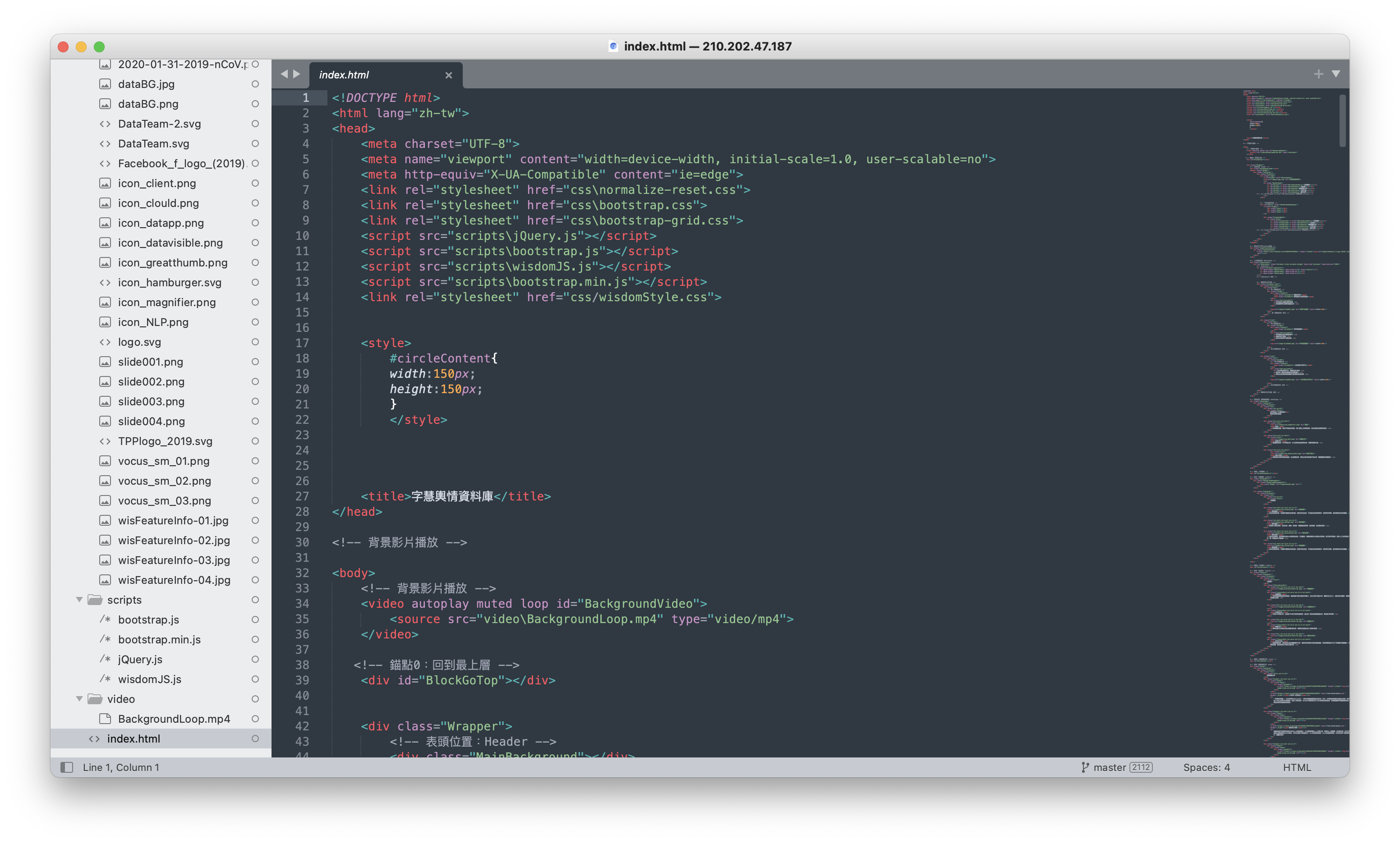1400x844 pixels.
Task: Click Line 1, Column 1 status indicator
Action: click(121, 767)
